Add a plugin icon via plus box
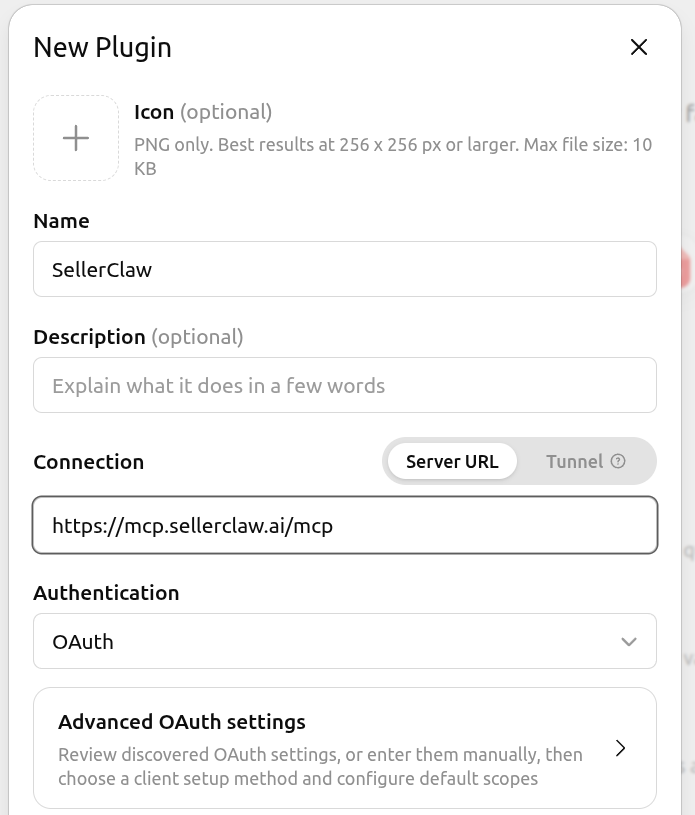This screenshot has height=815, width=695. click(76, 138)
